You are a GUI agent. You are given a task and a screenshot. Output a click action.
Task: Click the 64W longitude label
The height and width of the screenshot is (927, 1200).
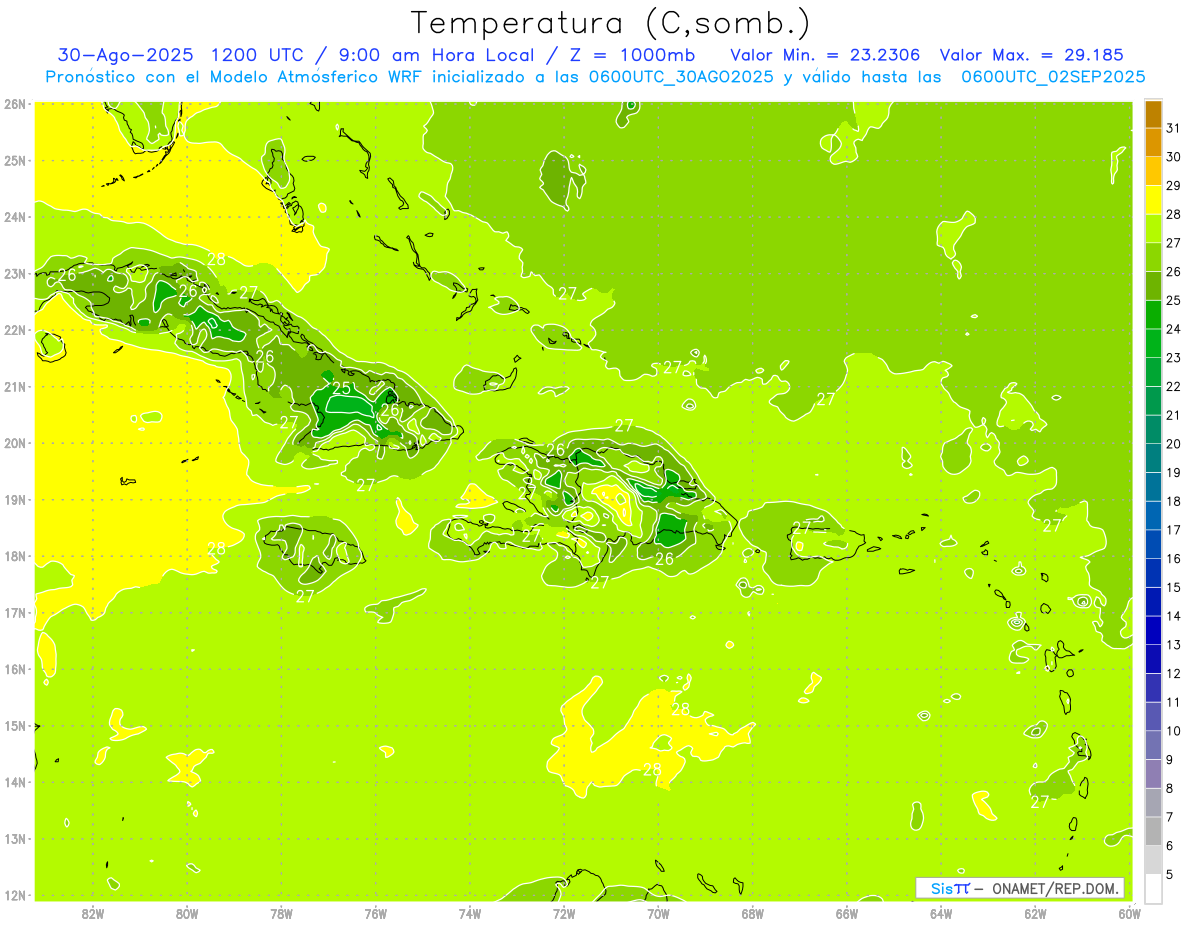940,913
